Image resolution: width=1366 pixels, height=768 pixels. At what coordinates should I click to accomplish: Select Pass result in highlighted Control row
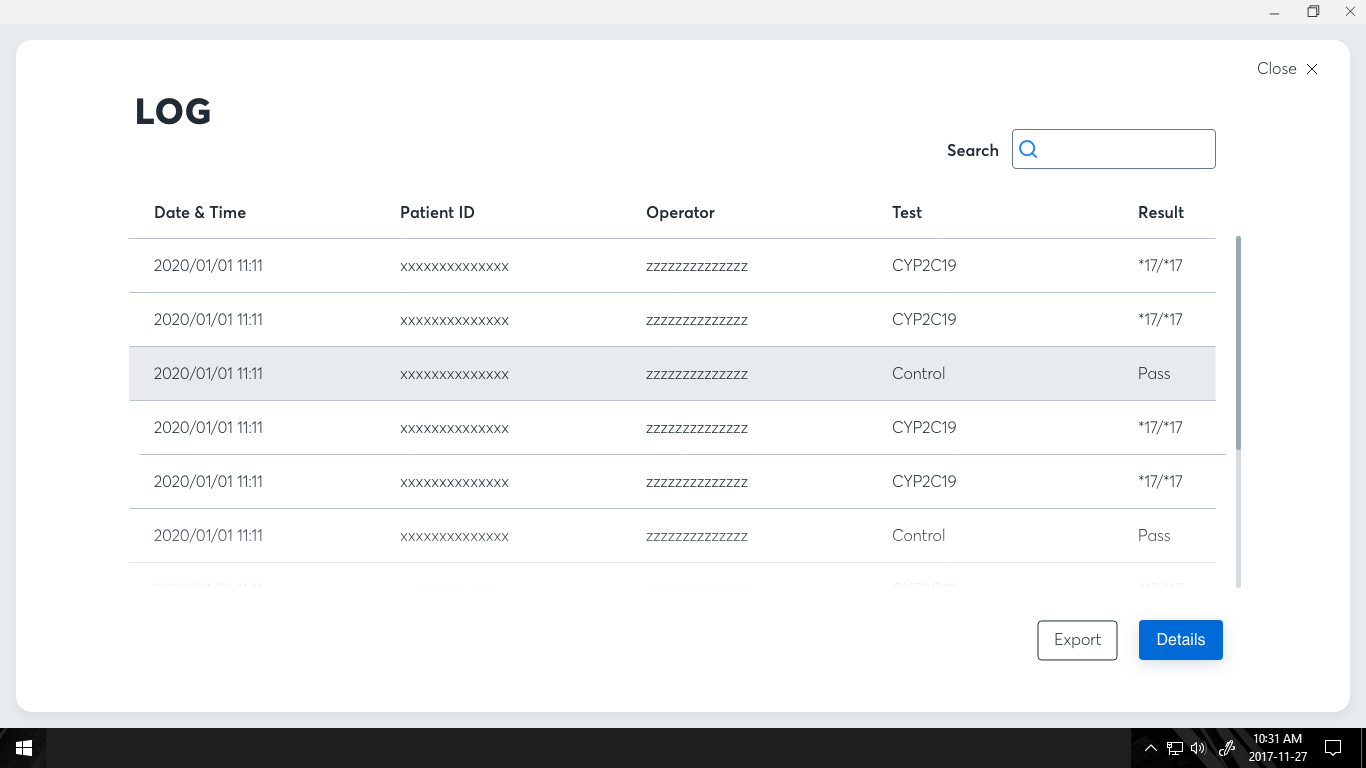click(1154, 373)
